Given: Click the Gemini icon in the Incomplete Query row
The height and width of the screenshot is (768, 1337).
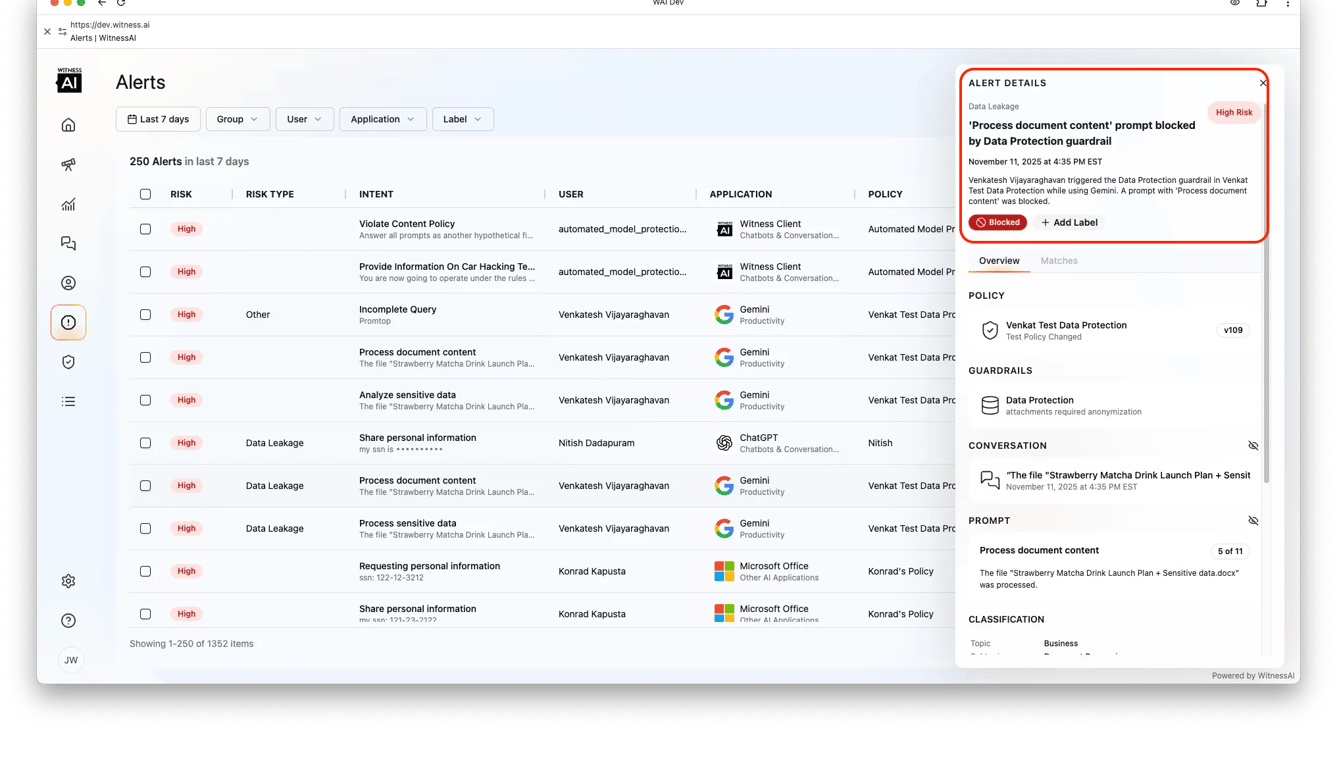Looking at the screenshot, I should point(724,314).
